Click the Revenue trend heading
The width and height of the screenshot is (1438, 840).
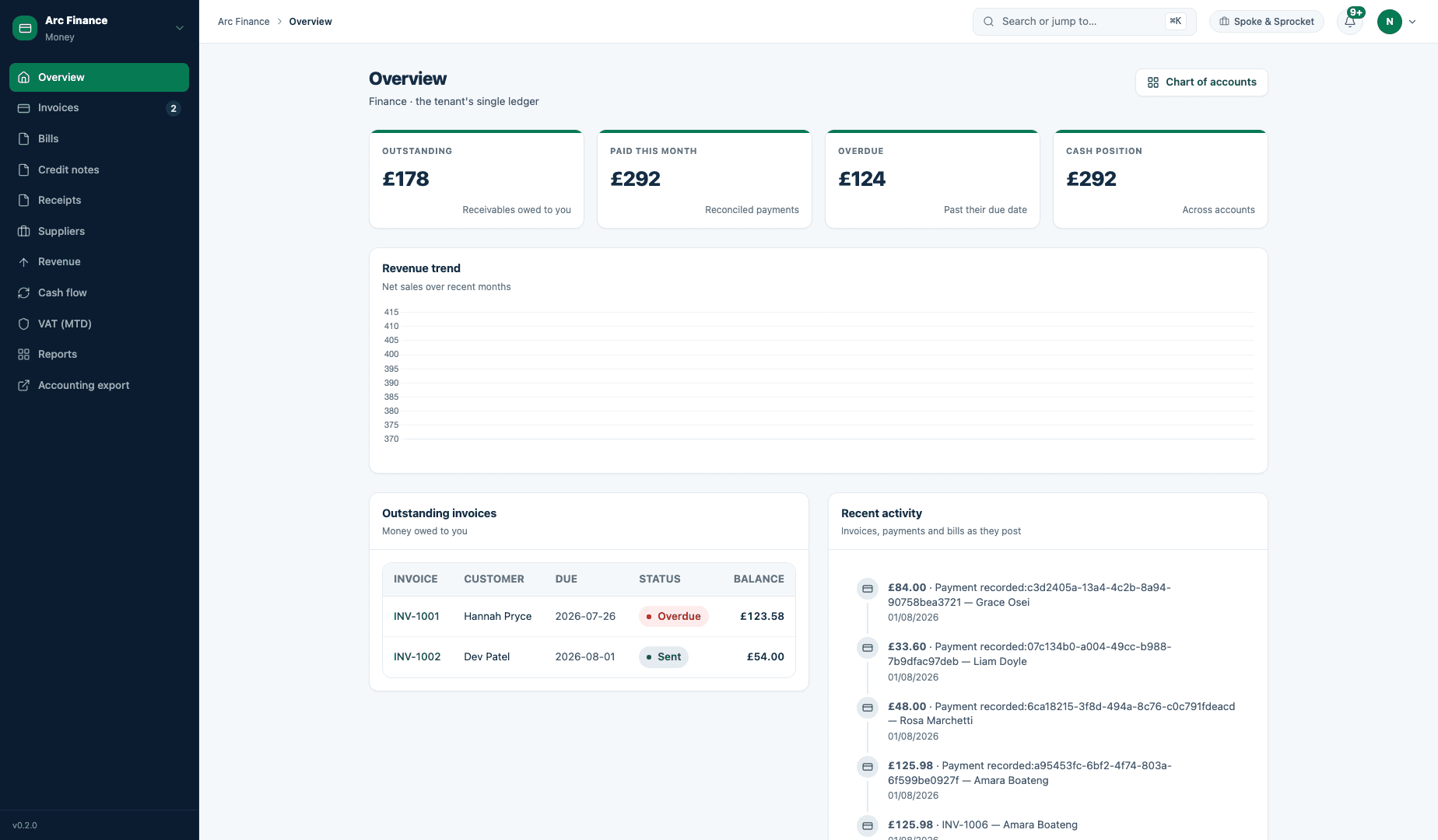click(x=421, y=268)
